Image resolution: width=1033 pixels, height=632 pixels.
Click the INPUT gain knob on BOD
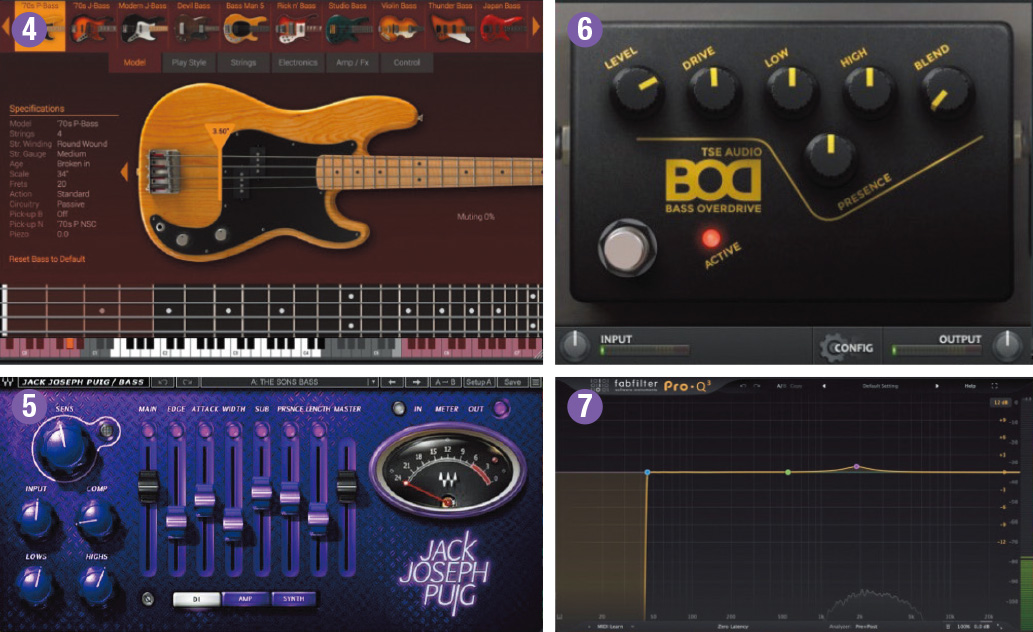[575, 344]
